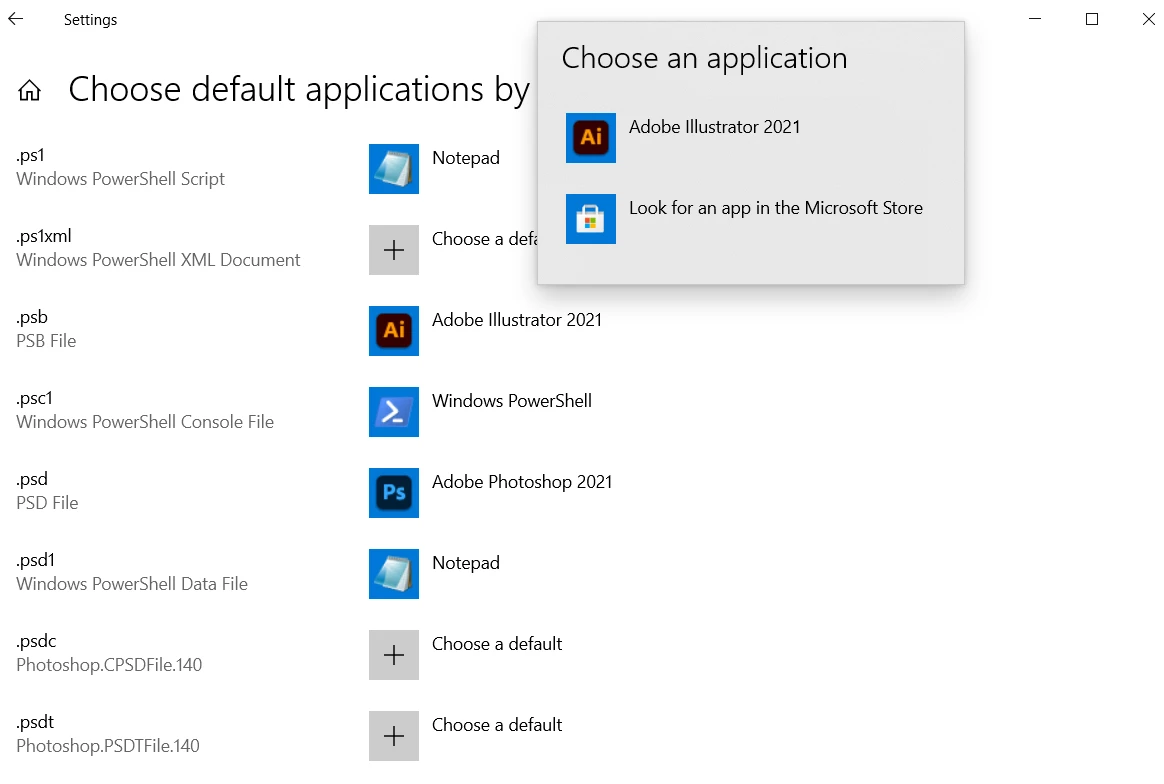Click the Notepad icon for .psd1
The height and width of the screenshot is (784, 1164).
tap(393, 574)
